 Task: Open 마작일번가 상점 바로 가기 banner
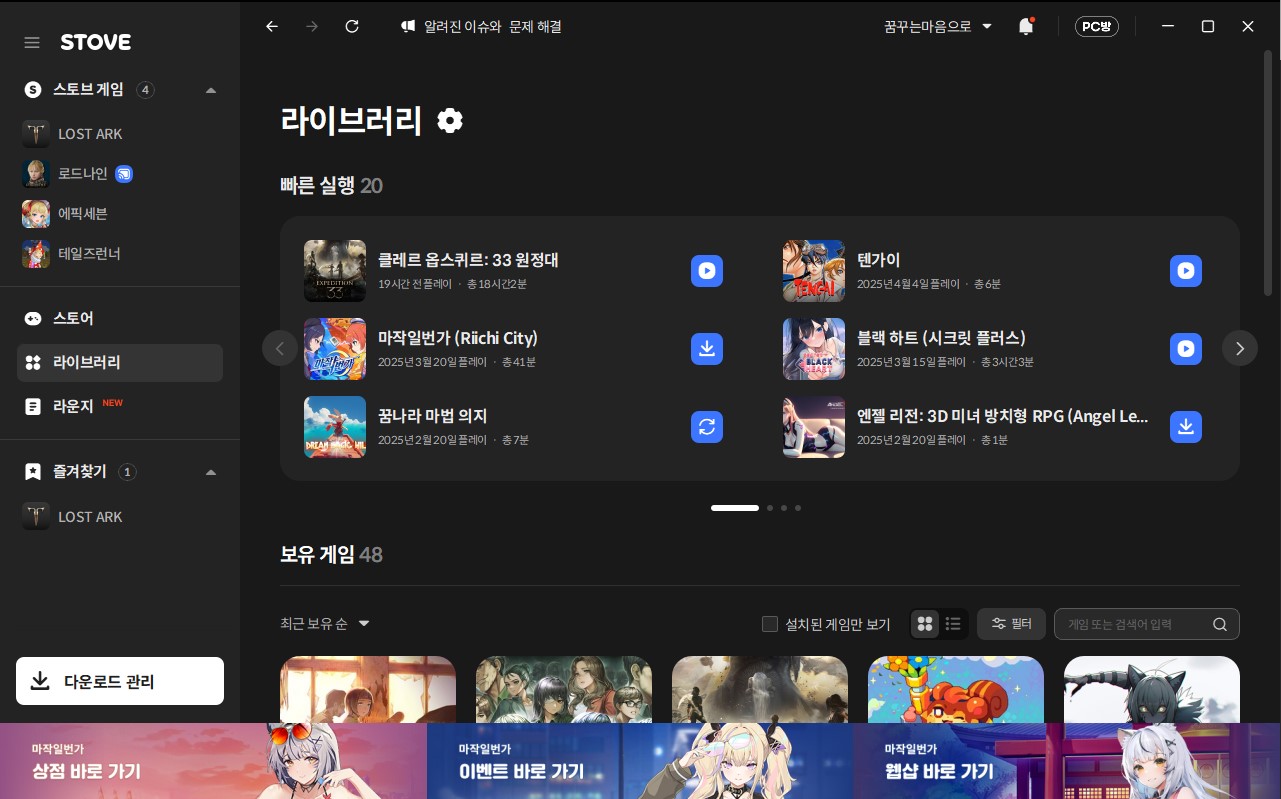coord(213,761)
